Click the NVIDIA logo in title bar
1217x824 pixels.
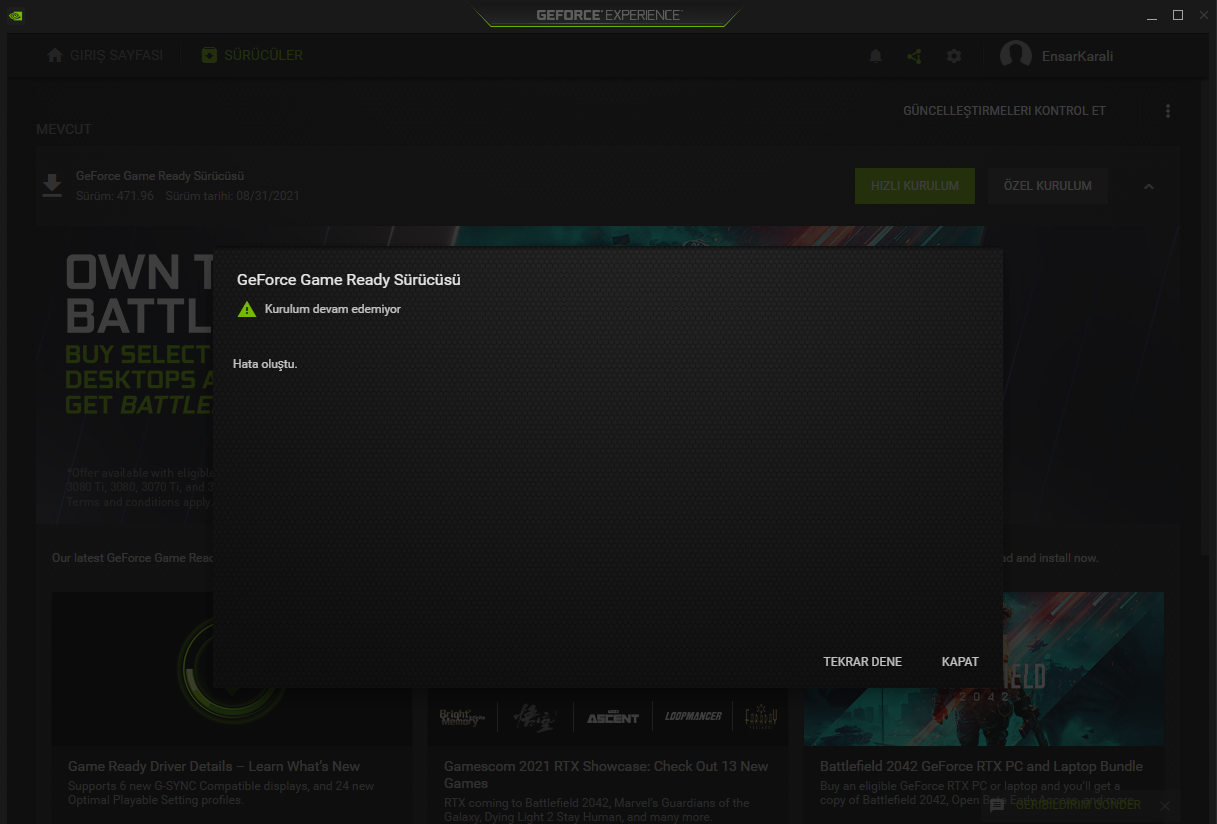[15, 15]
